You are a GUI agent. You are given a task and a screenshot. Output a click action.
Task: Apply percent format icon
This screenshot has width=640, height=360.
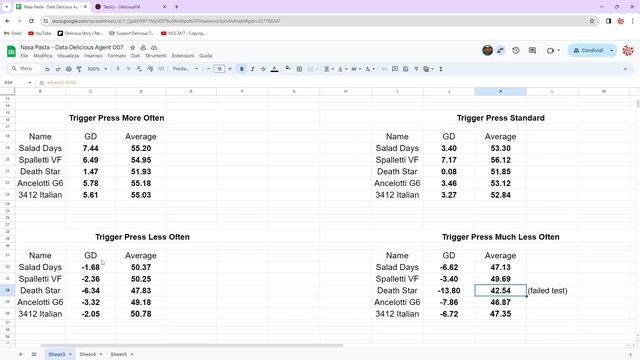tap(128, 69)
